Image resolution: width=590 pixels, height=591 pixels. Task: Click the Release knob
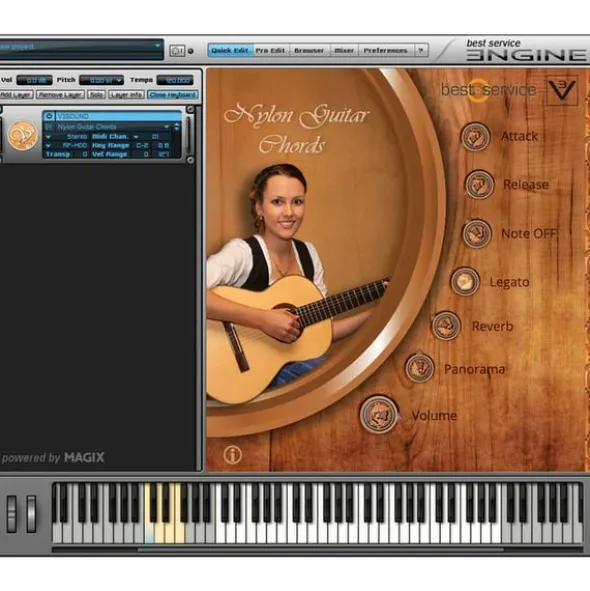click(x=479, y=184)
